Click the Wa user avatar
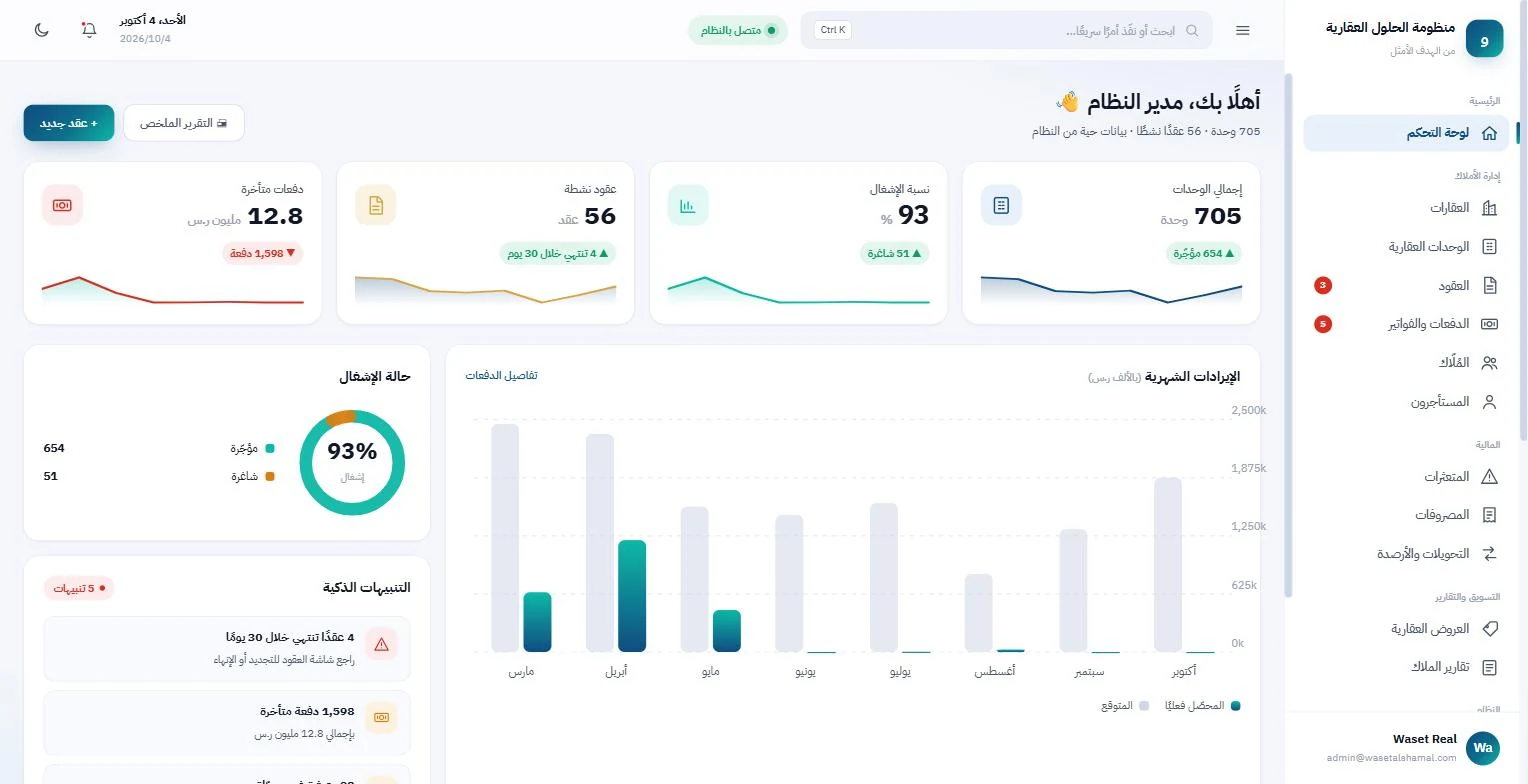Viewport: 1528px width, 784px height. 1483,748
